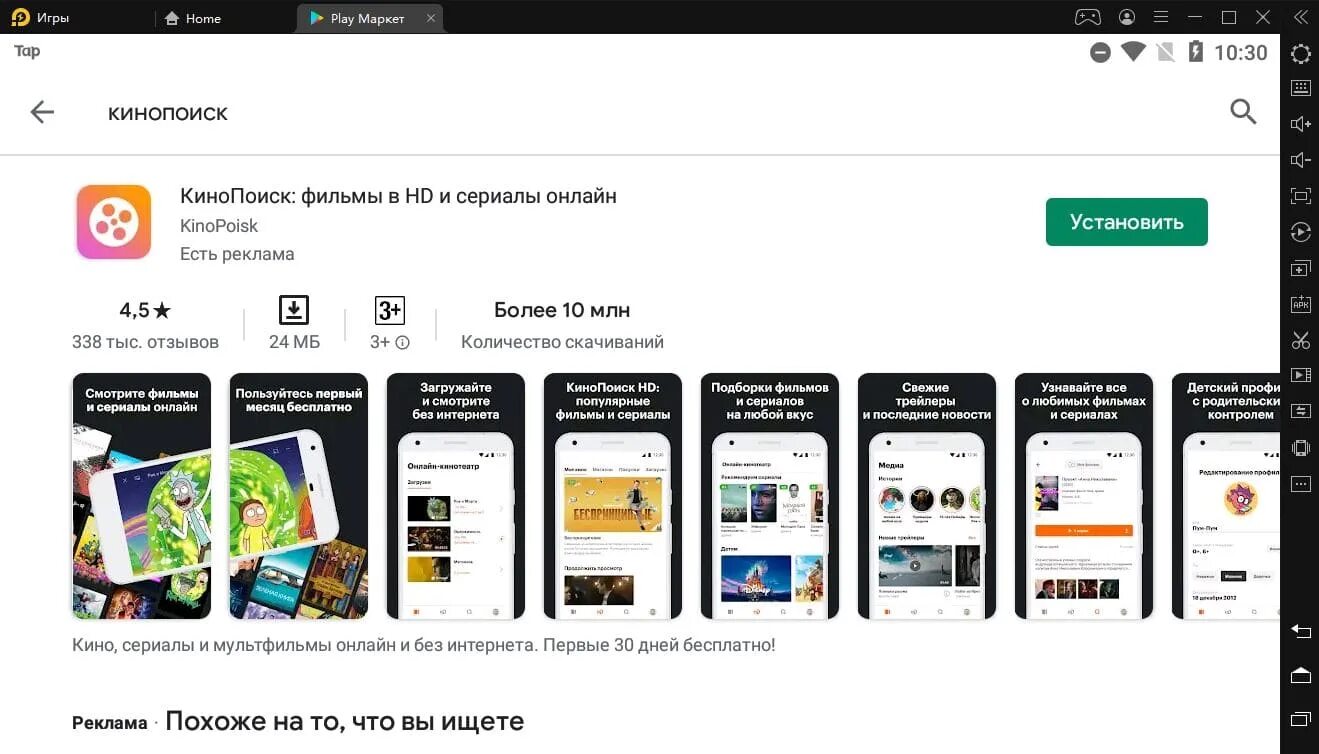
Task: Go back using the arrow beside кинопоиск
Action: [42, 112]
